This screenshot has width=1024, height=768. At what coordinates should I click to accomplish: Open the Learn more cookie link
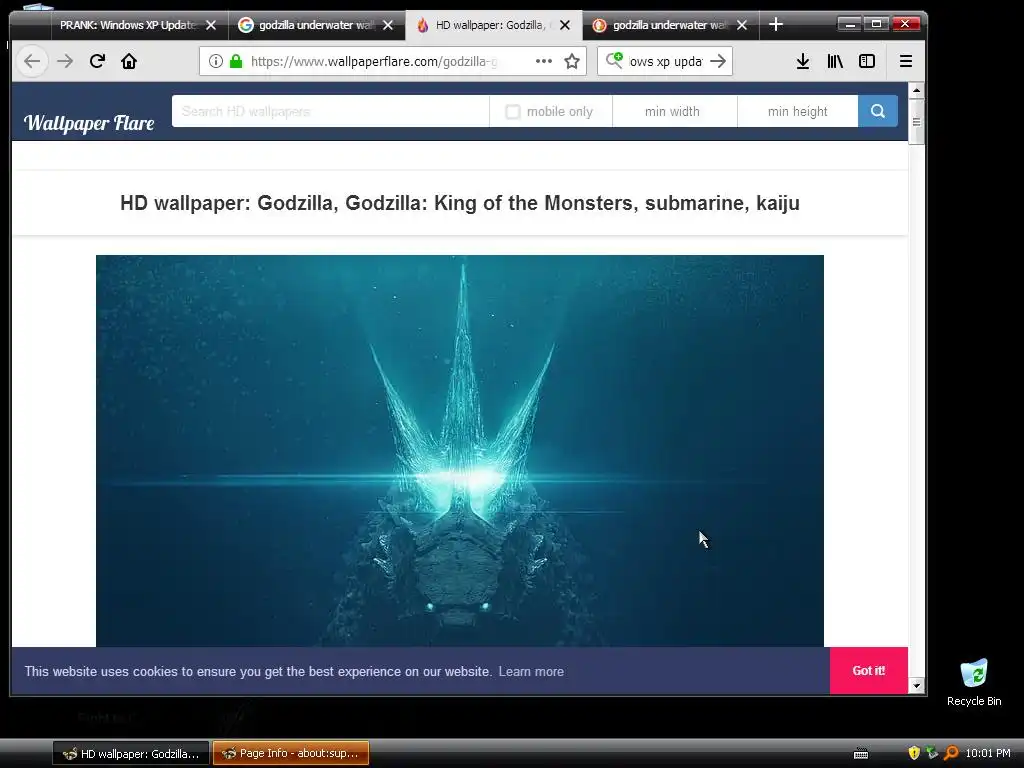coord(531,671)
